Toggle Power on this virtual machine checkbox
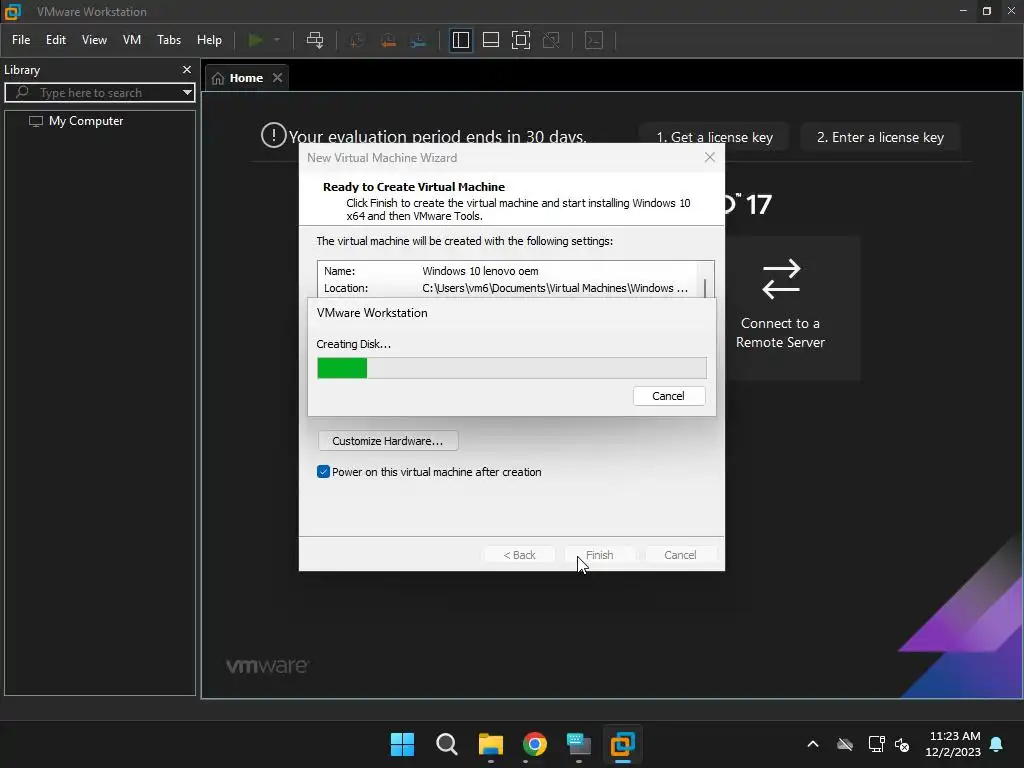The height and width of the screenshot is (768, 1024). (x=323, y=472)
